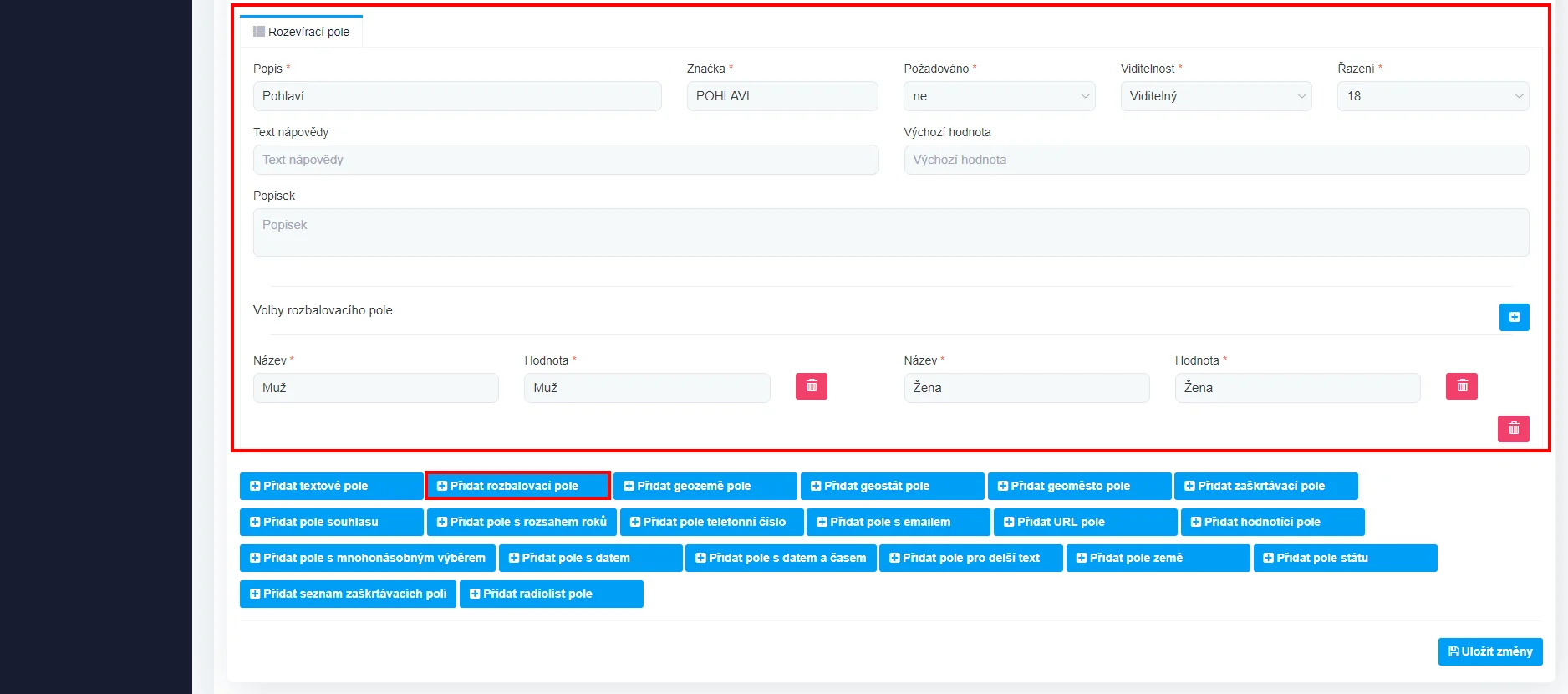Click the blue plus icon to add dropdown option

1514,317
